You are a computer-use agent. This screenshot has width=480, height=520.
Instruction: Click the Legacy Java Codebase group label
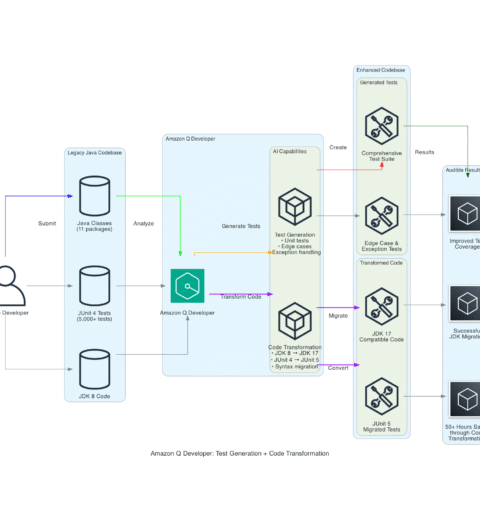[x=95, y=153]
